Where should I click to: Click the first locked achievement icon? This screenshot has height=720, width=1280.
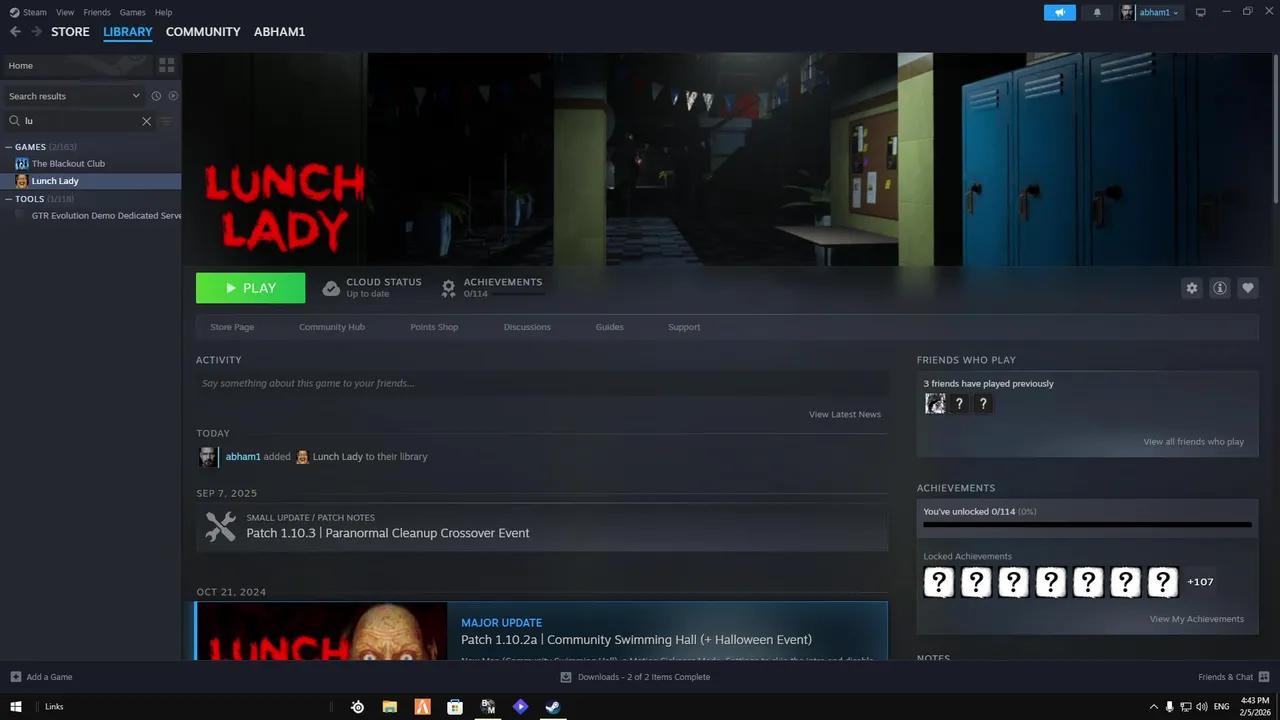coord(939,582)
